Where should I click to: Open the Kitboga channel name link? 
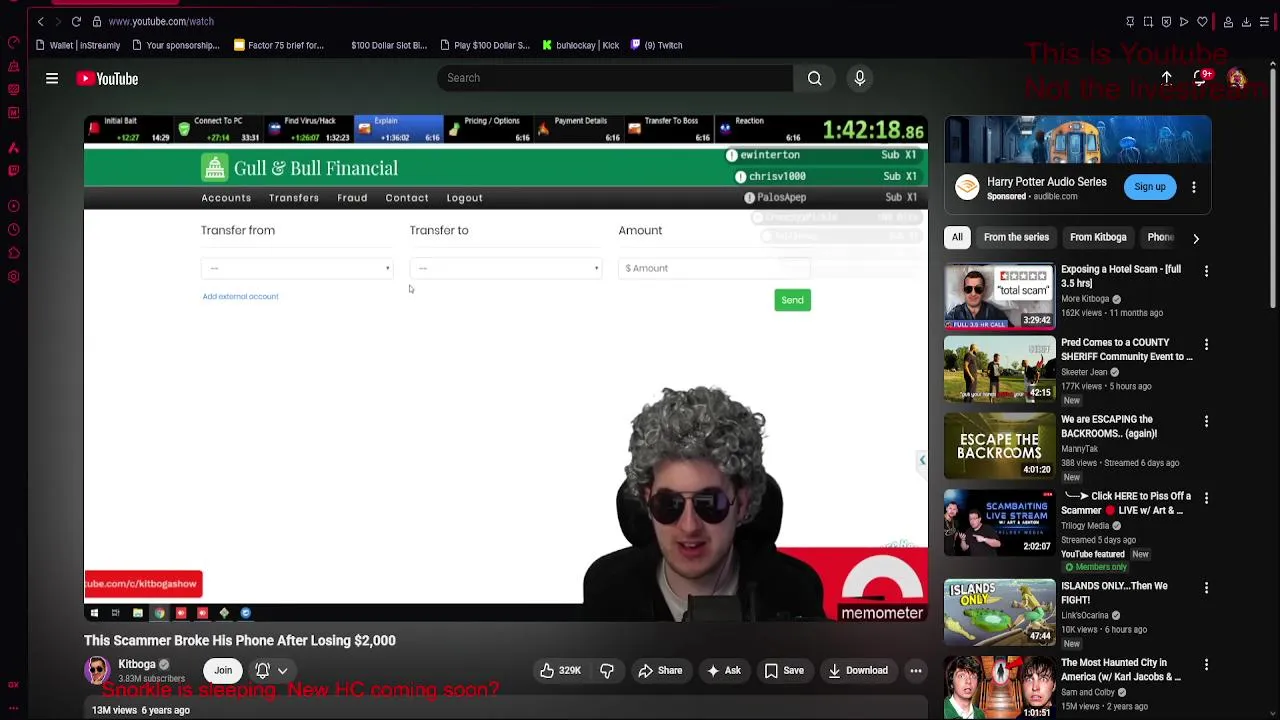[137, 664]
